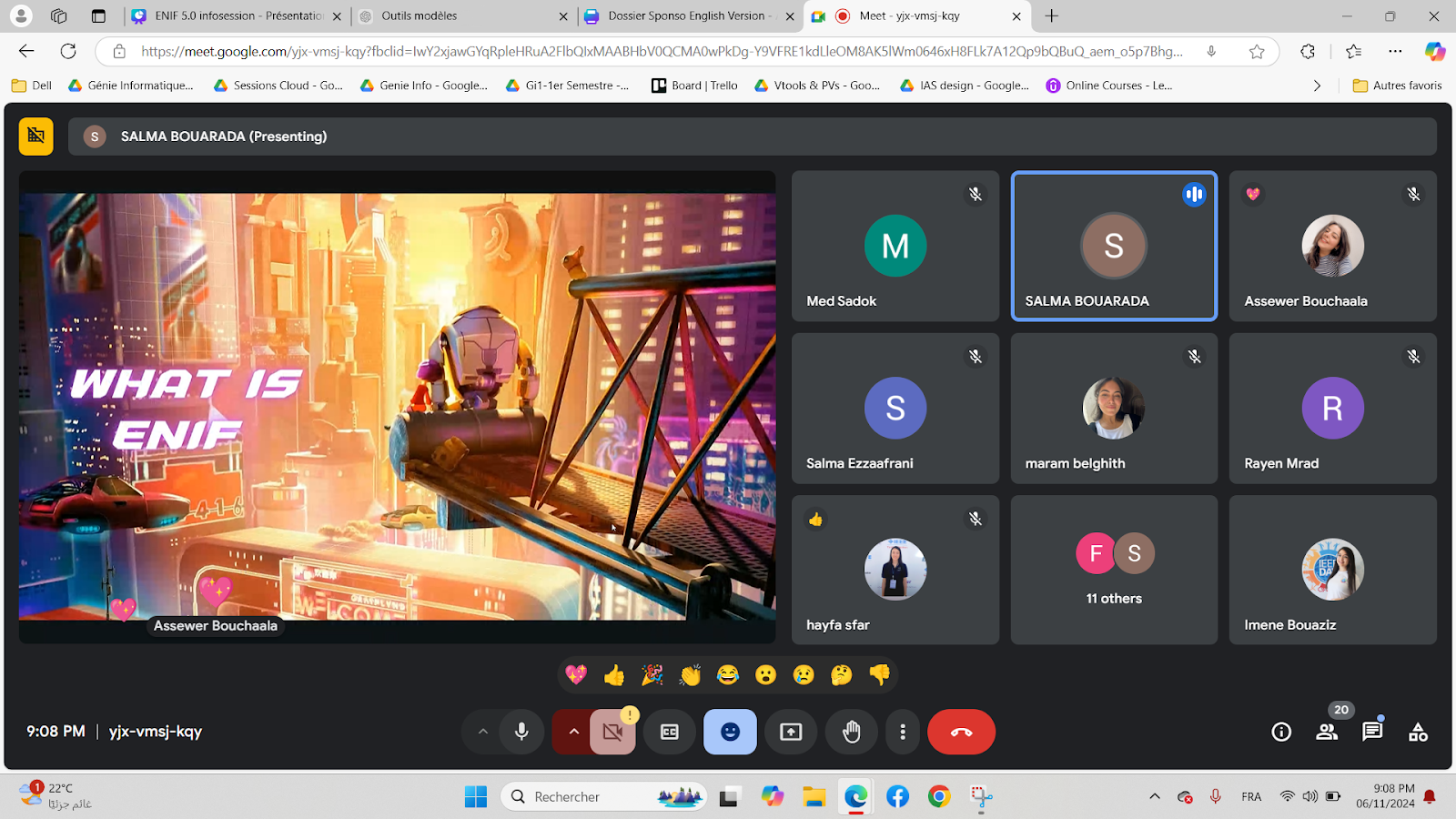Open the favorites list icon
Image resolution: width=1456 pixels, height=819 pixels.
tap(1353, 52)
